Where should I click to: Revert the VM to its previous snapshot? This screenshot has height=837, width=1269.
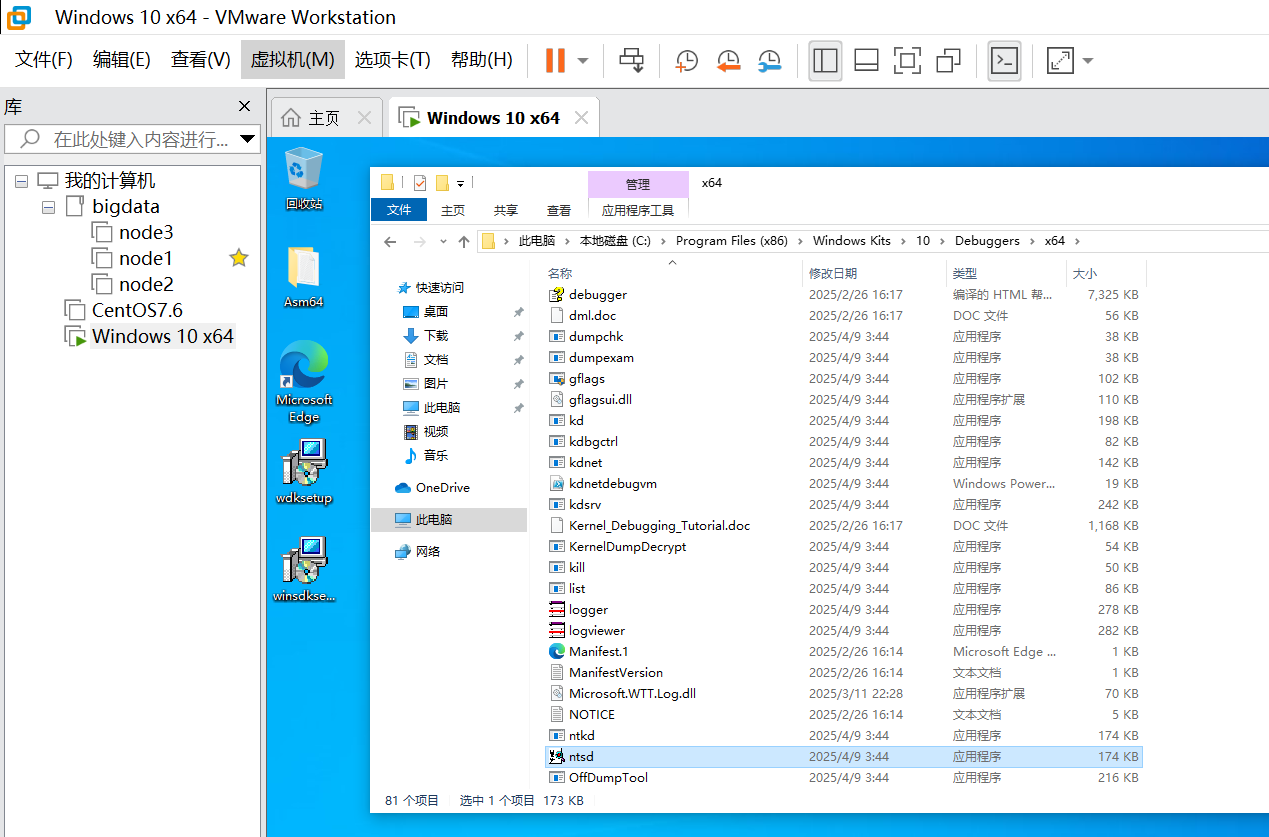tap(728, 60)
